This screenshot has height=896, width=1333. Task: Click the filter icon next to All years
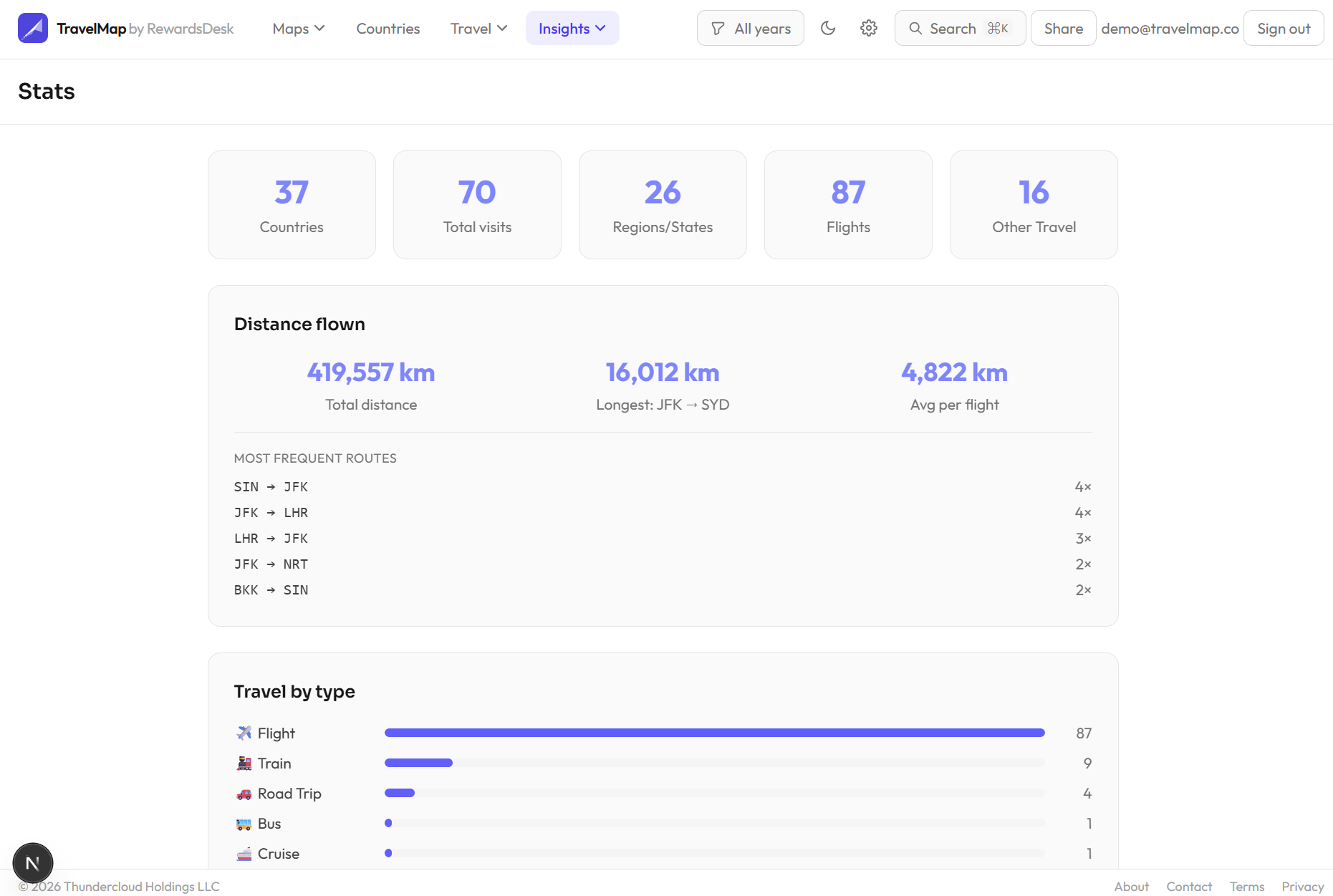718,28
